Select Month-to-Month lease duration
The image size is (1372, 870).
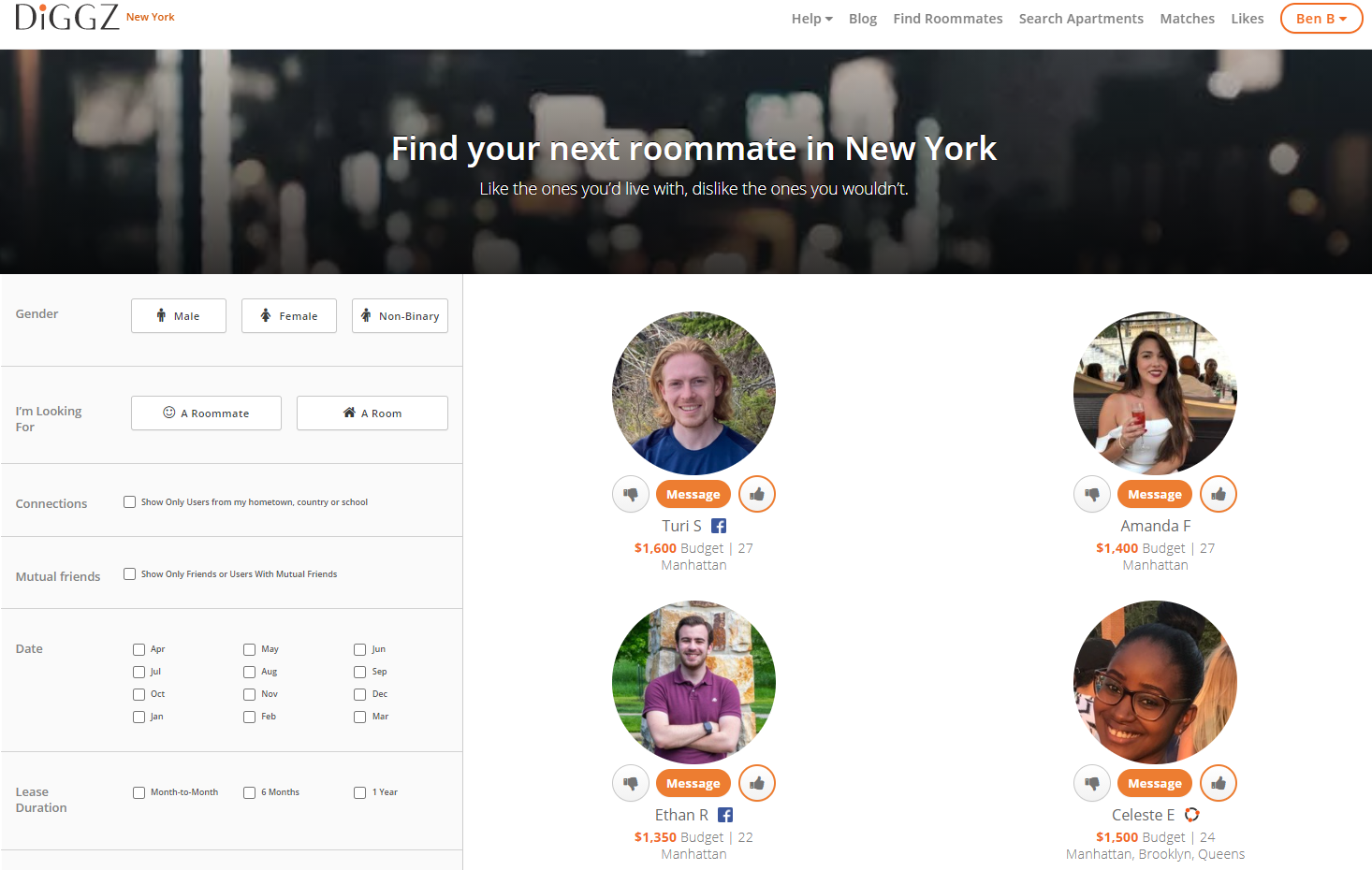tap(139, 792)
